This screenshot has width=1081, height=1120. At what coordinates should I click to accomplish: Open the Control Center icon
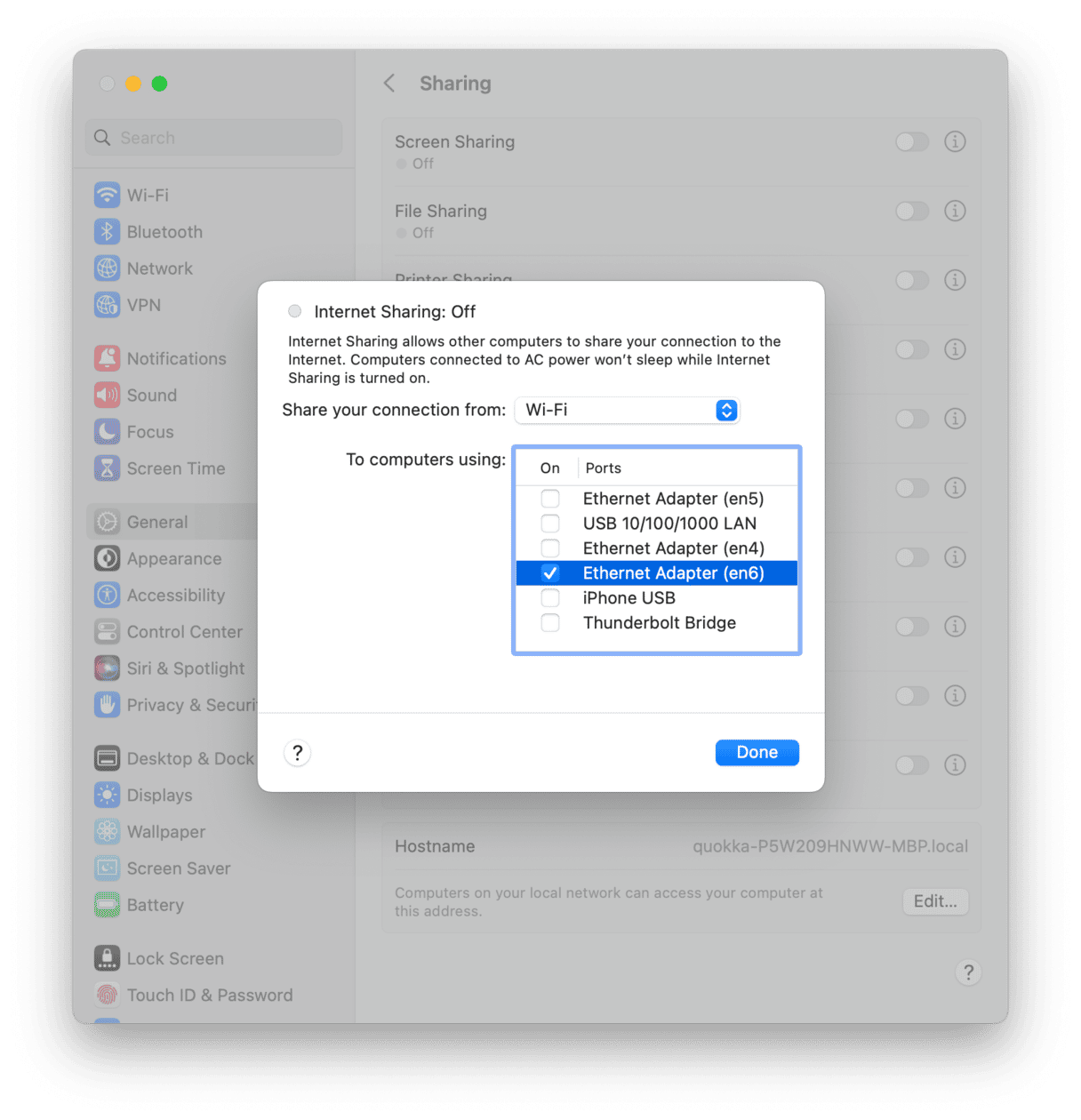point(107,631)
